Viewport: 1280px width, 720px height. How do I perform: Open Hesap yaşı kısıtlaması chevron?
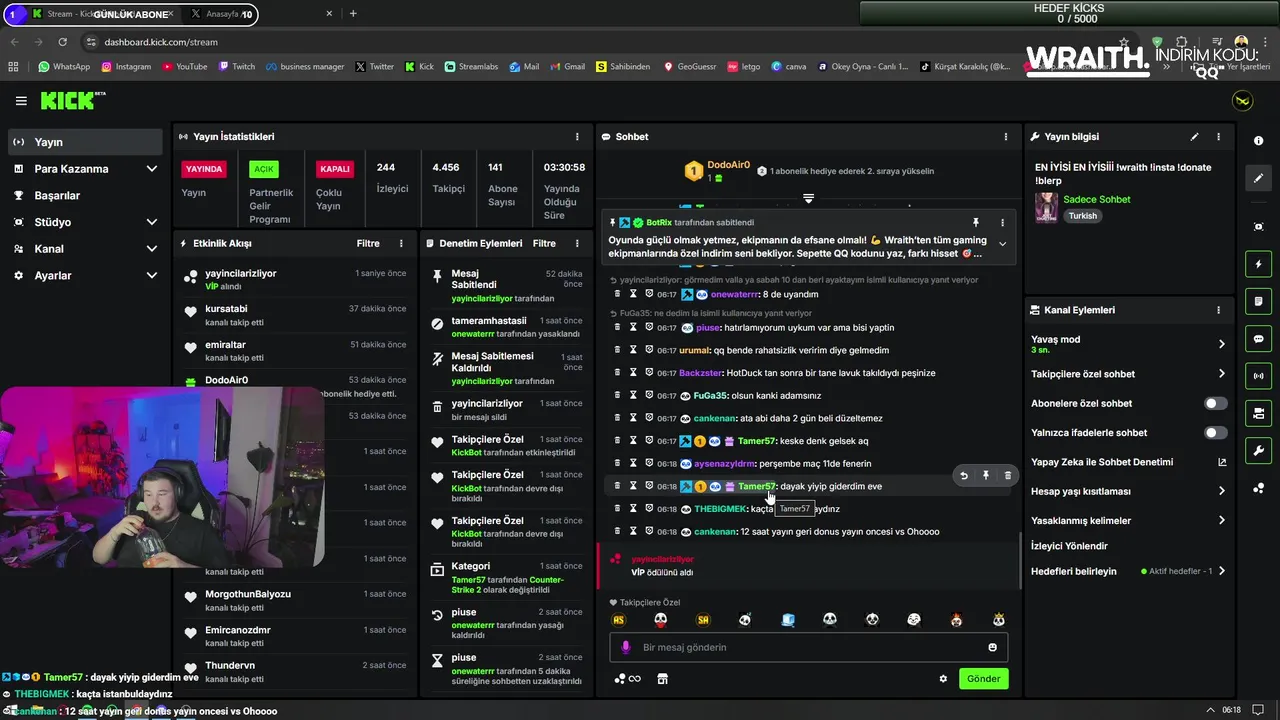coord(1221,491)
